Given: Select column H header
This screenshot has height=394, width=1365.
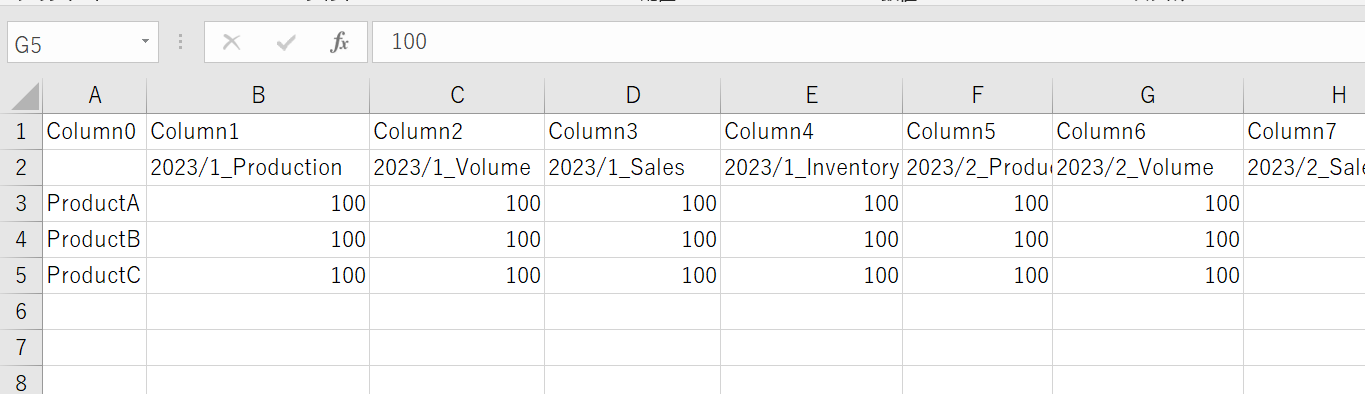Looking at the screenshot, I should coord(1305,95).
